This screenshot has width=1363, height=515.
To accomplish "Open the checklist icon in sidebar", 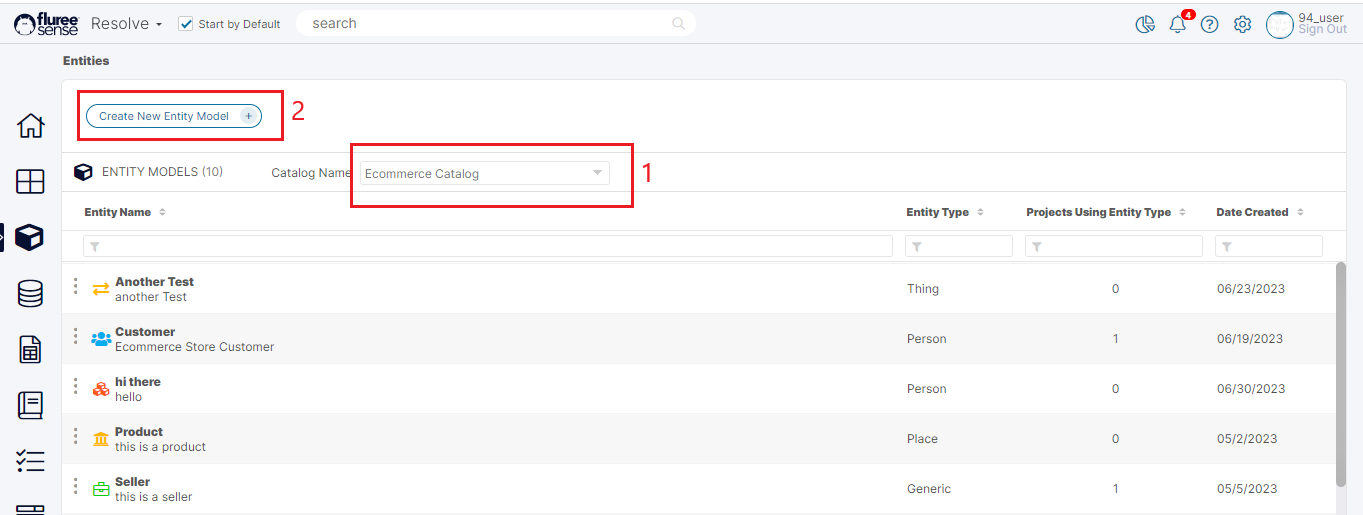I will (30, 461).
